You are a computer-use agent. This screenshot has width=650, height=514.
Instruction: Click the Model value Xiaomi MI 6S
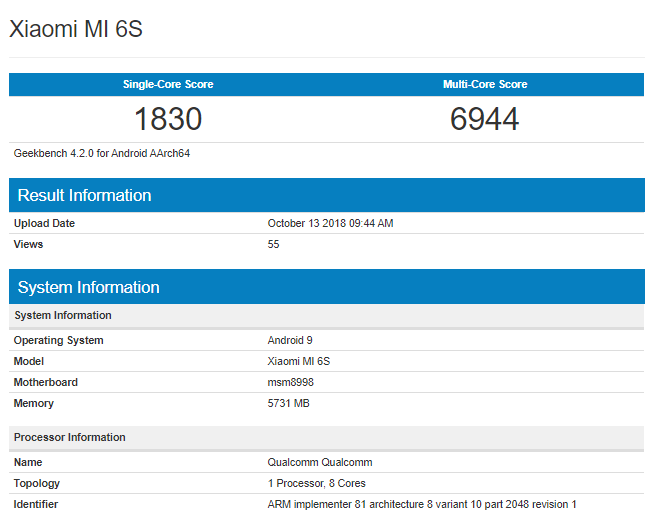coord(299,361)
